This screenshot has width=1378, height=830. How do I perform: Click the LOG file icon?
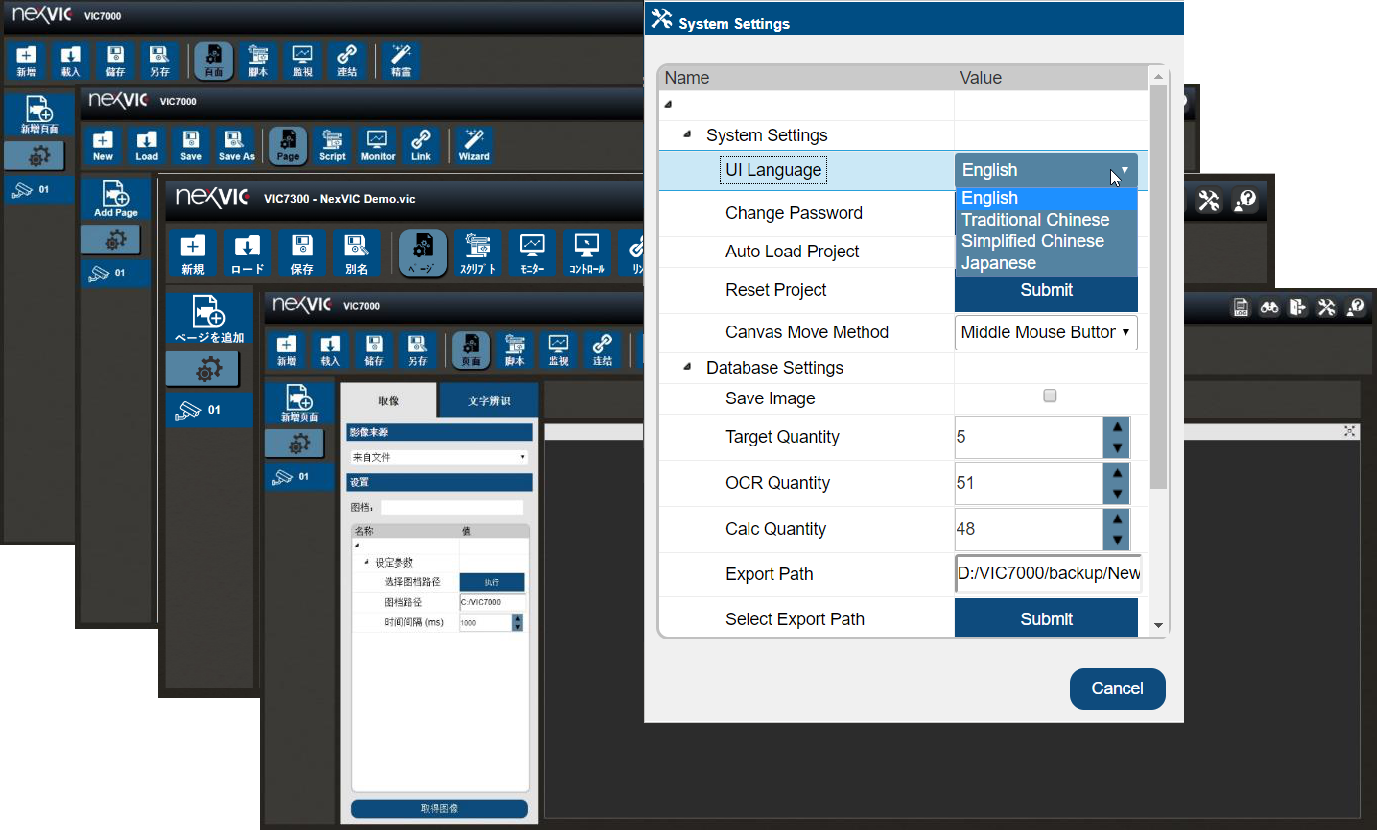point(1241,307)
